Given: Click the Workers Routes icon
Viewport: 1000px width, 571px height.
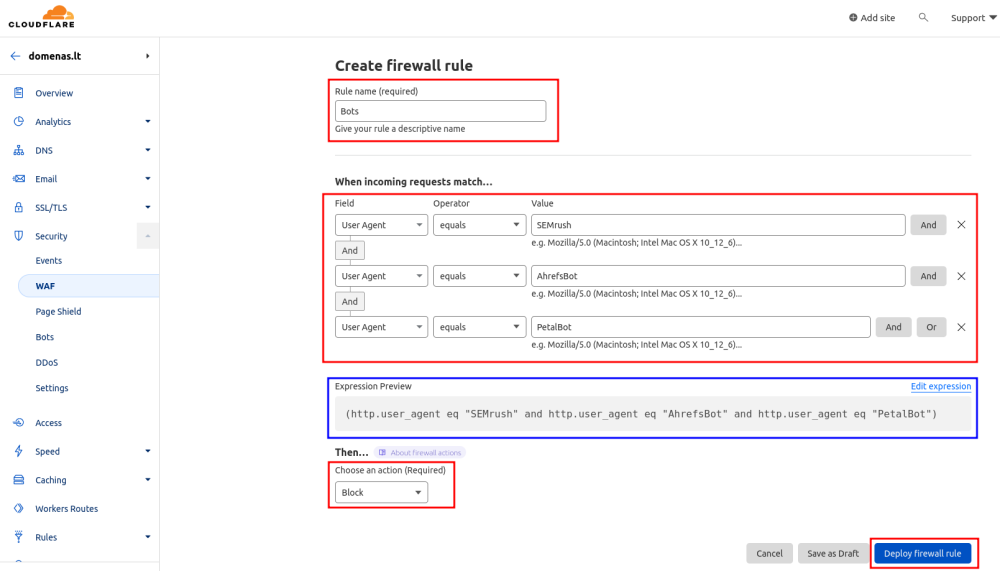Looking at the screenshot, I should (x=18, y=508).
